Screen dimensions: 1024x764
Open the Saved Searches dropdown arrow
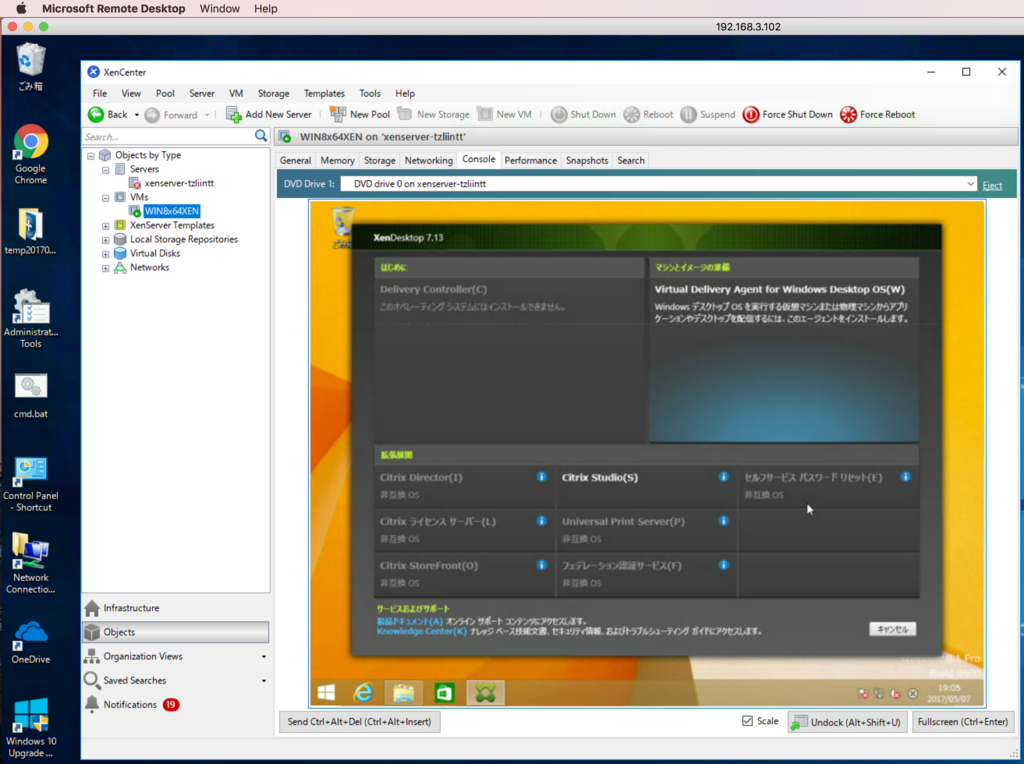[264, 681]
